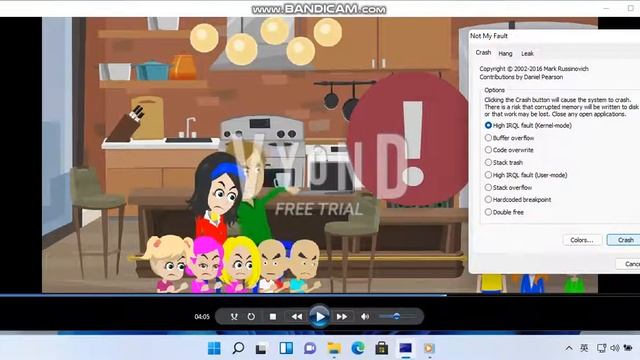This screenshot has width=640, height=360.
Task: Open the system tray volume icon
Action: [x=615, y=348]
